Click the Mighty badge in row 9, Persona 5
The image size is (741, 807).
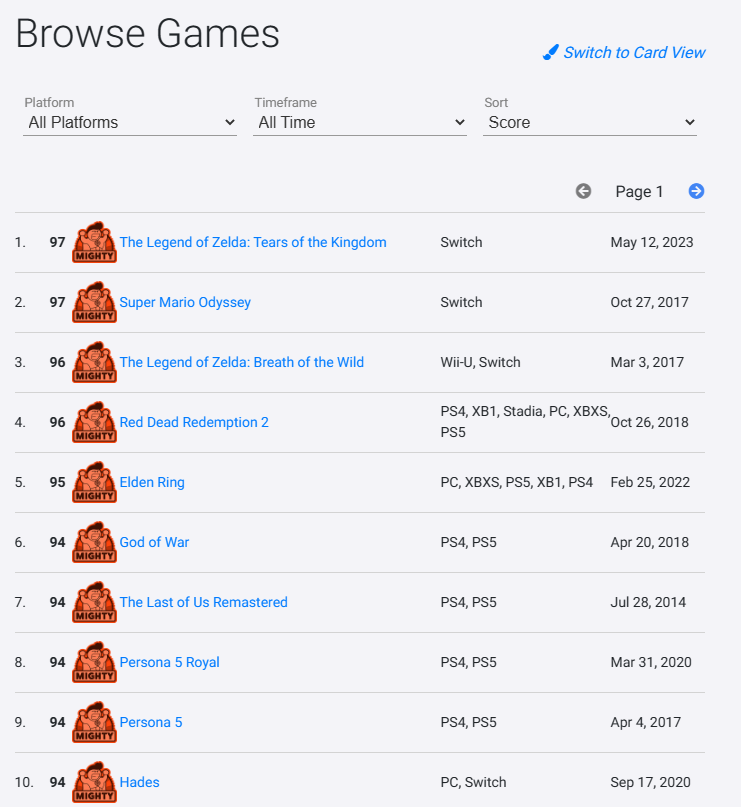pyautogui.click(x=95, y=722)
